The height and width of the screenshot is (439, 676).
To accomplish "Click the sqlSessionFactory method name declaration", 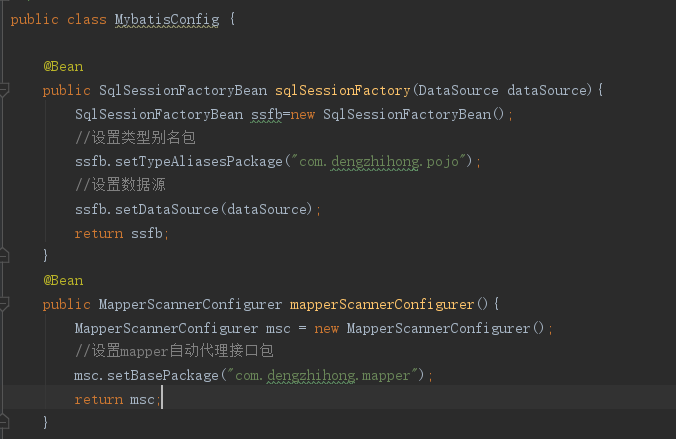I will (x=343, y=91).
